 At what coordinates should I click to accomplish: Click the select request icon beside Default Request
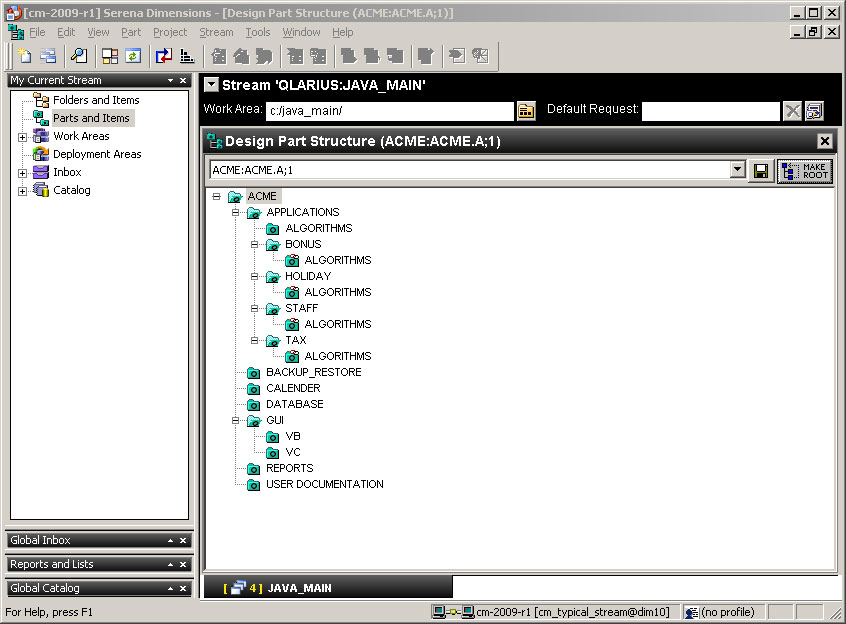pos(814,111)
